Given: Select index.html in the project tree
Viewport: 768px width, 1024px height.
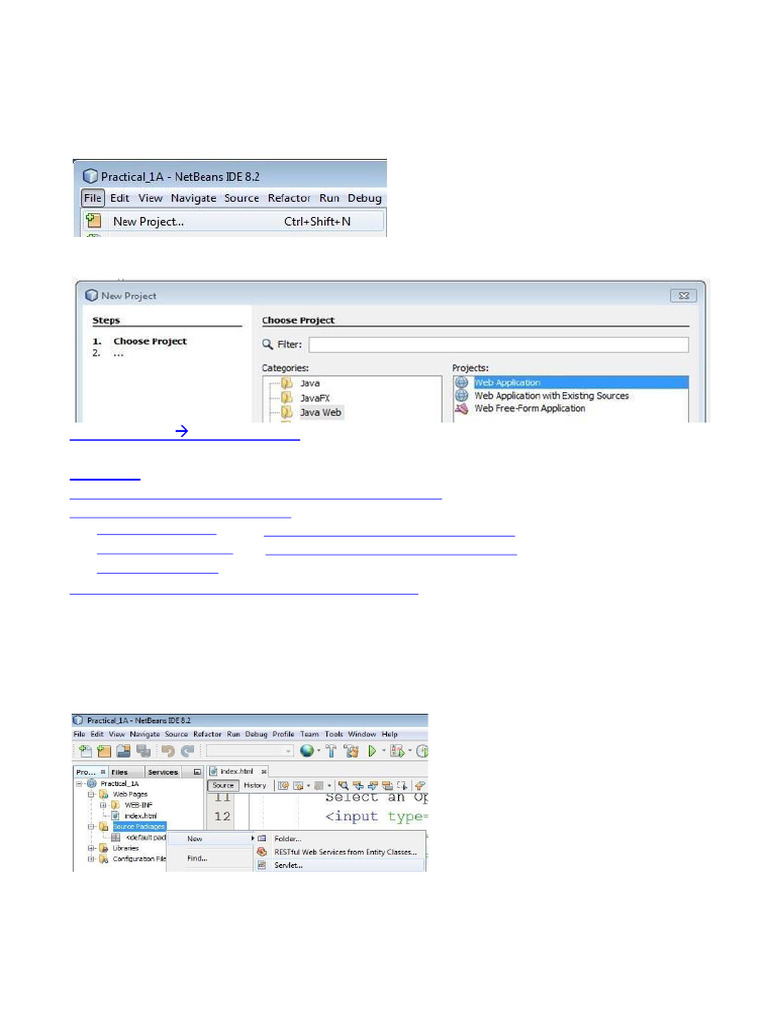Looking at the screenshot, I should click(x=140, y=816).
